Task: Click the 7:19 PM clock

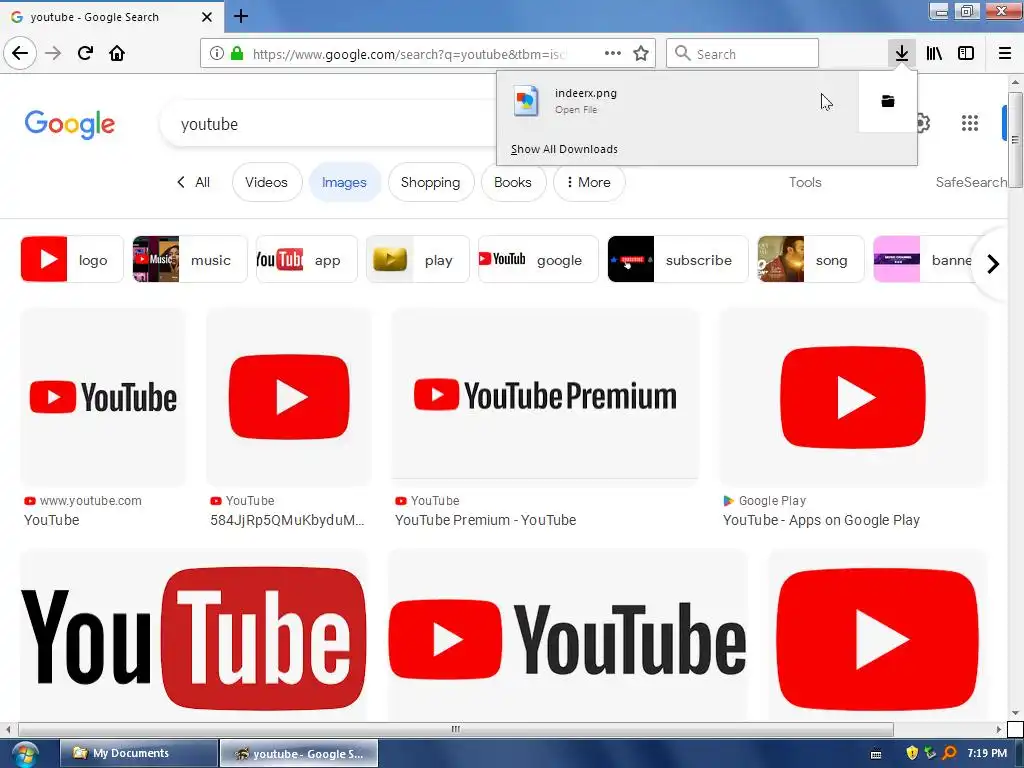Action: point(987,753)
